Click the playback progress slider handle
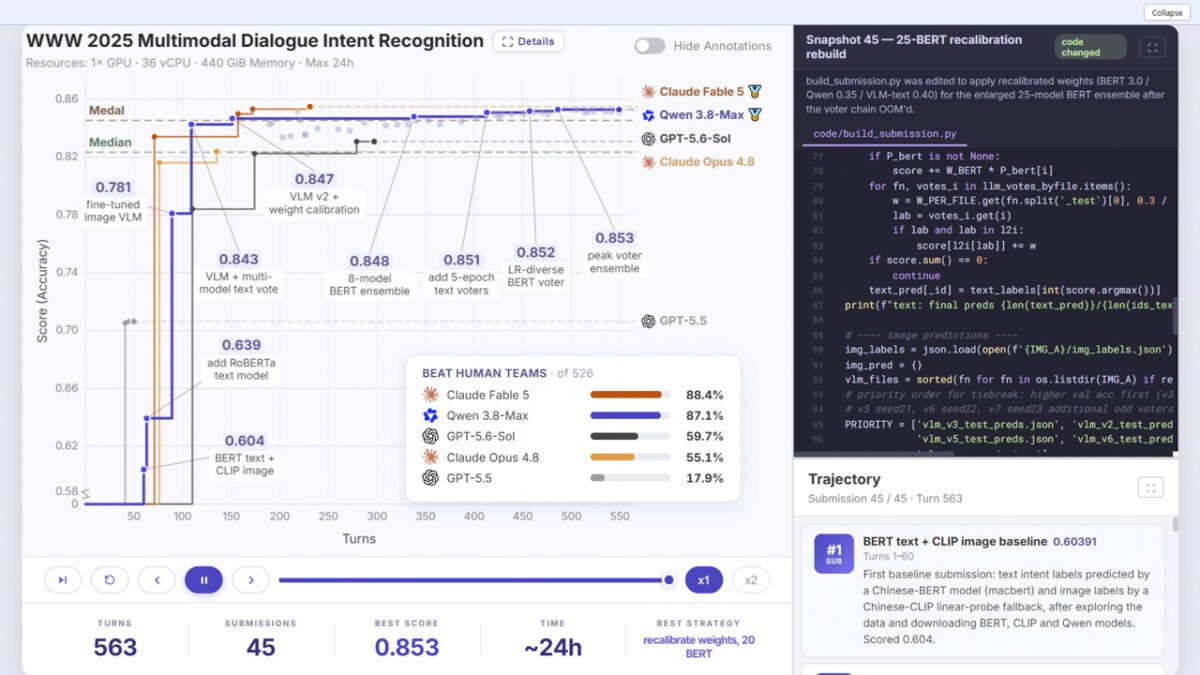 (x=669, y=579)
